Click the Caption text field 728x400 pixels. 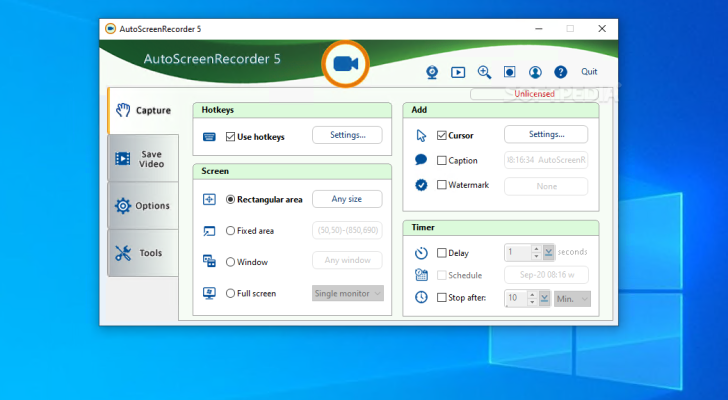[546, 160]
